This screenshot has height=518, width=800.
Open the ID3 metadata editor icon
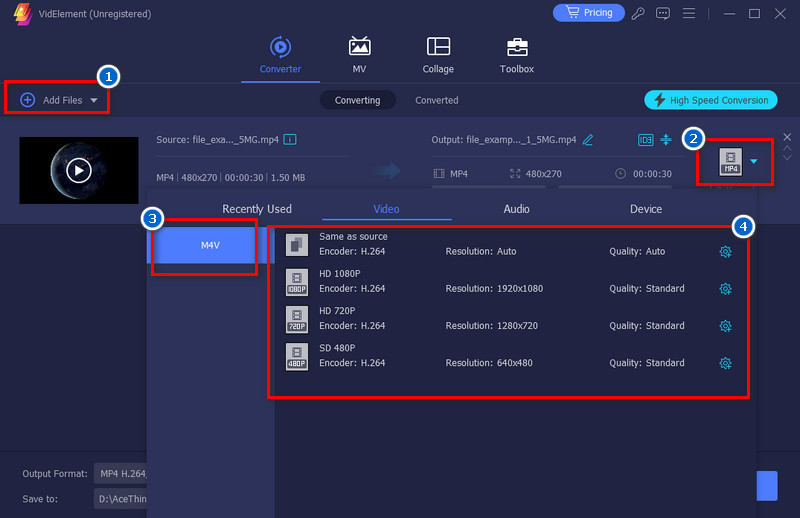tap(645, 139)
